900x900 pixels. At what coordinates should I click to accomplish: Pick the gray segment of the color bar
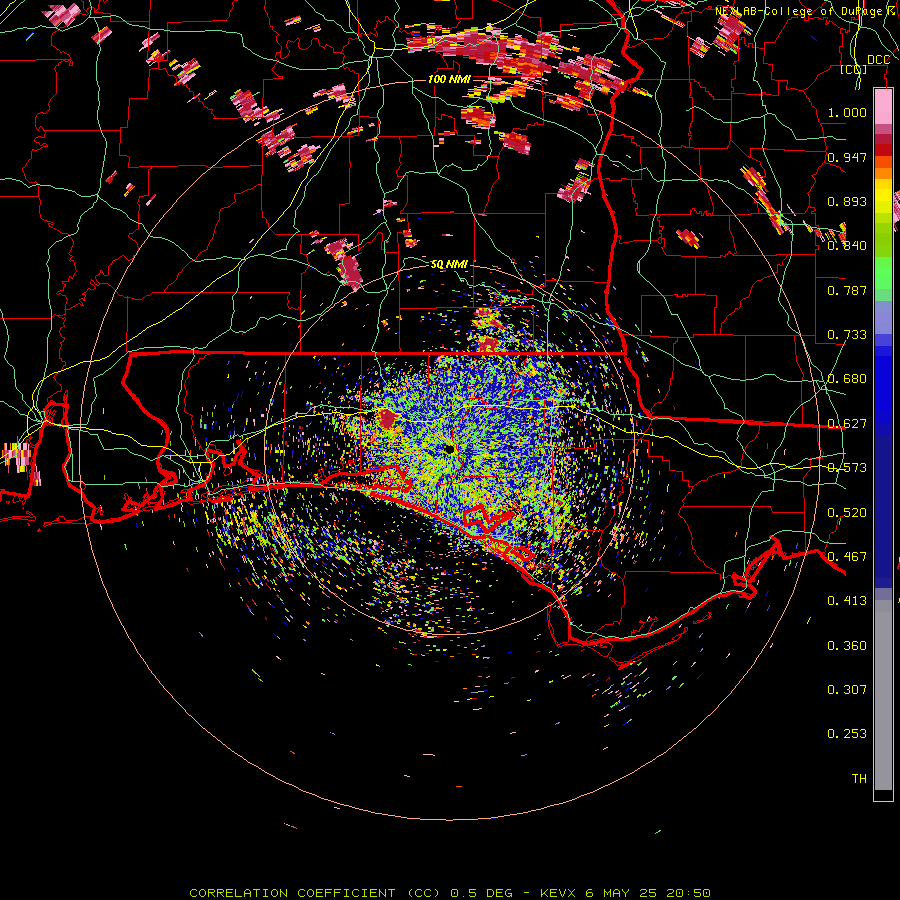coord(883,695)
